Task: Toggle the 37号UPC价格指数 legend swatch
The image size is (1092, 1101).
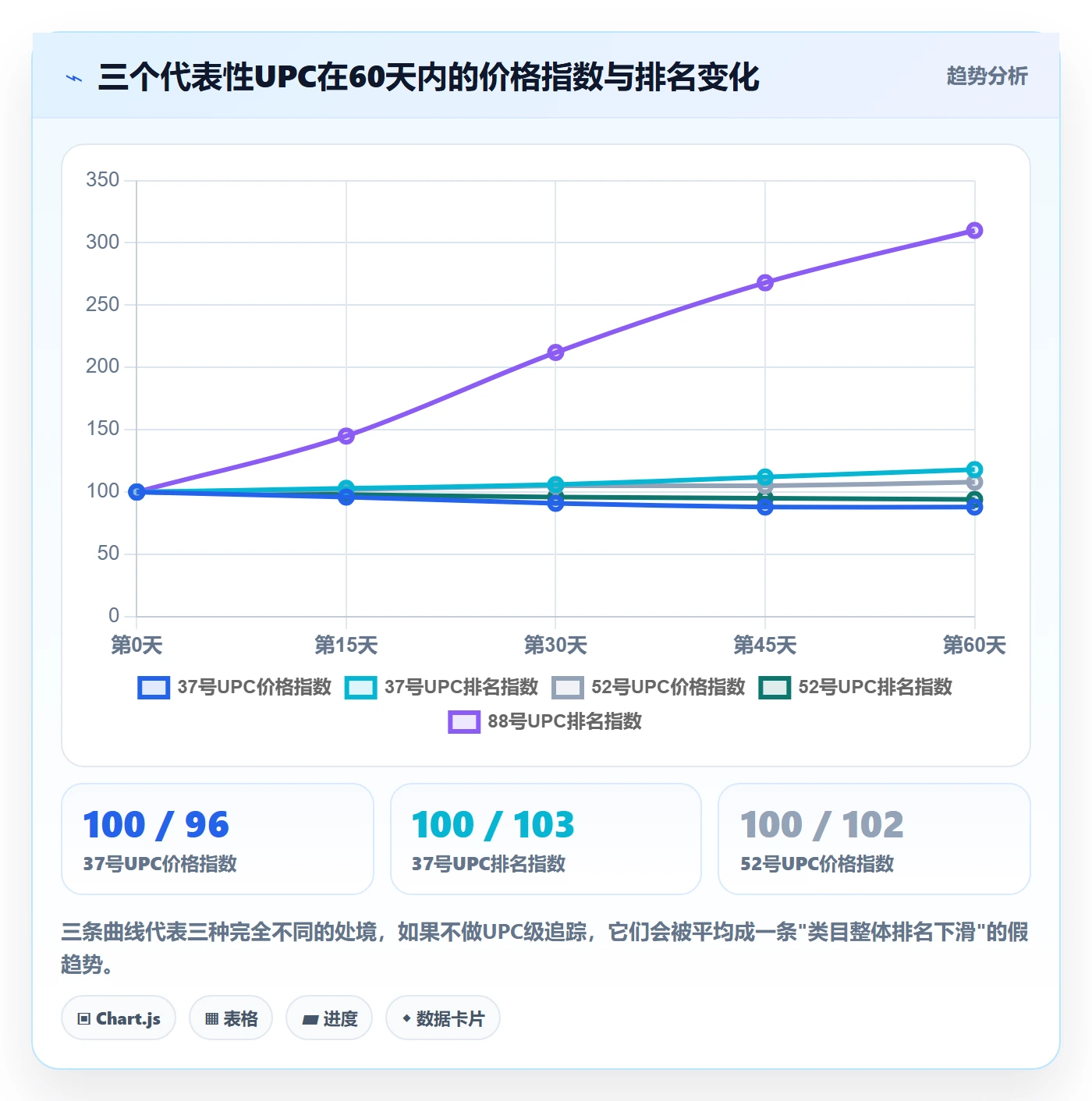Action: pyautogui.click(x=154, y=688)
